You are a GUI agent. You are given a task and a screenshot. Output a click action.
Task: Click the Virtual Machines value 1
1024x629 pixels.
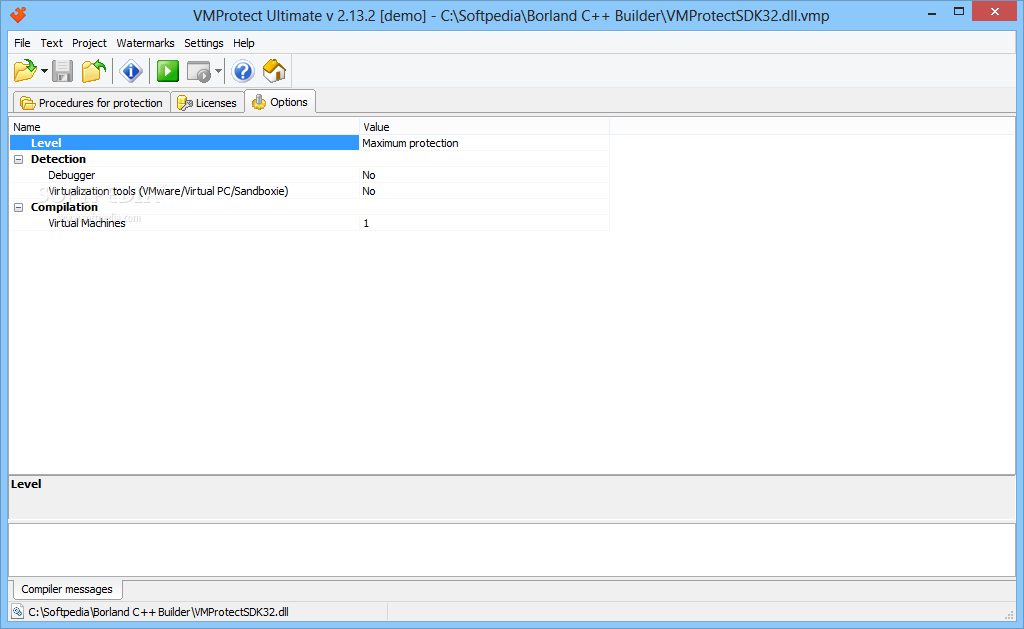tap(366, 223)
